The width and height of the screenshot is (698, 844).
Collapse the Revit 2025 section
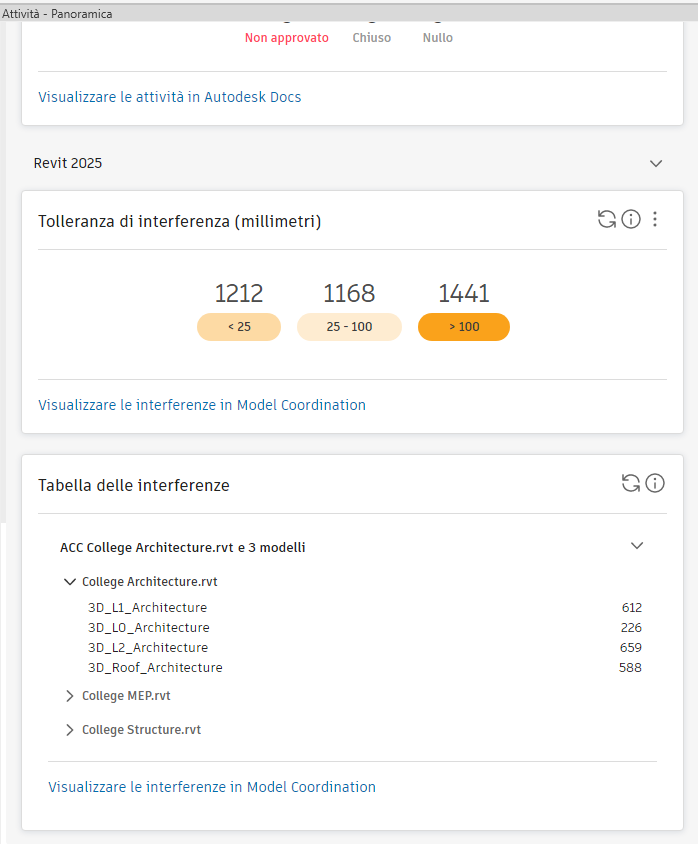point(656,163)
